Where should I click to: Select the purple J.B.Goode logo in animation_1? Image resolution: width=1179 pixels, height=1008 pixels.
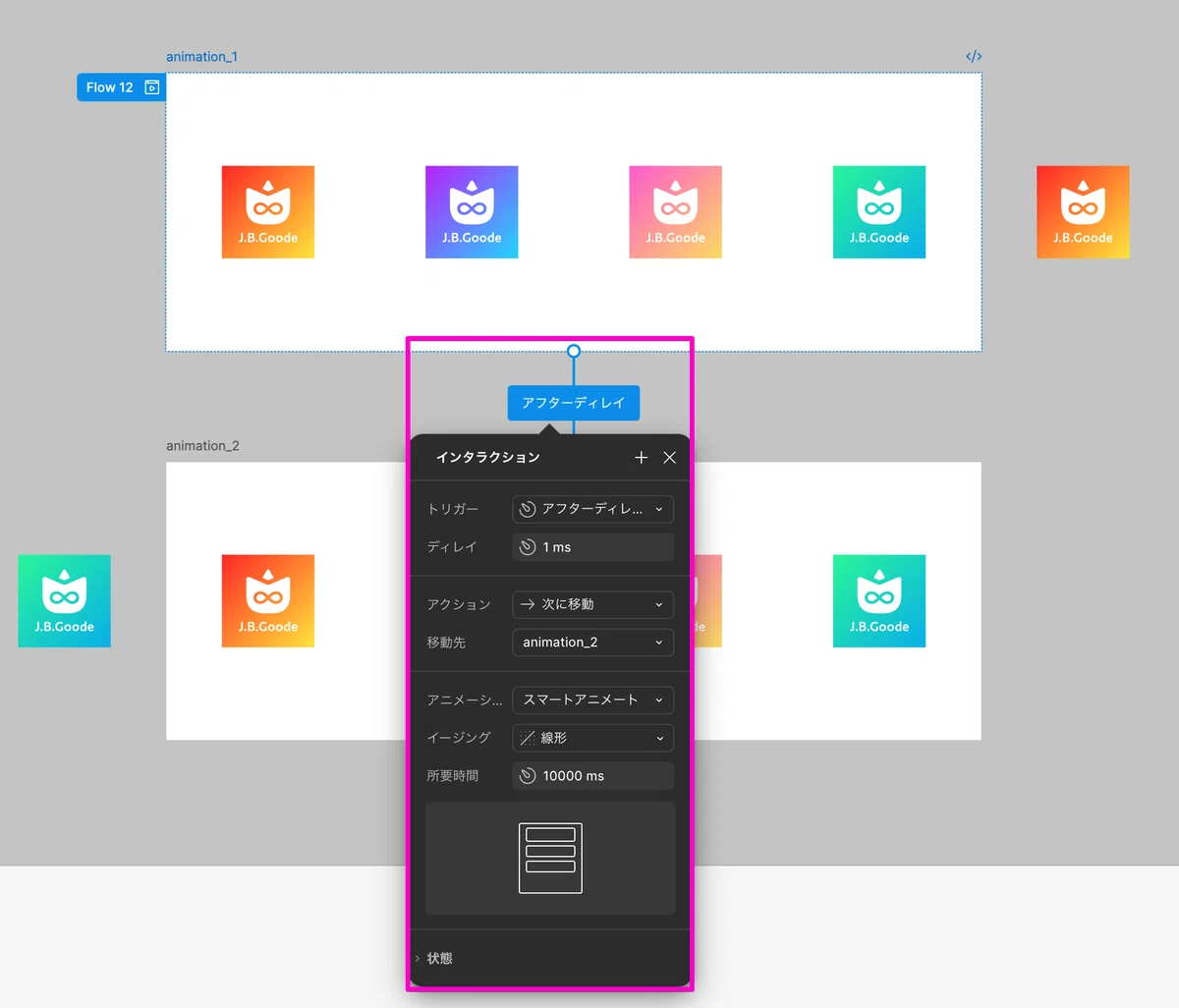point(472,212)
